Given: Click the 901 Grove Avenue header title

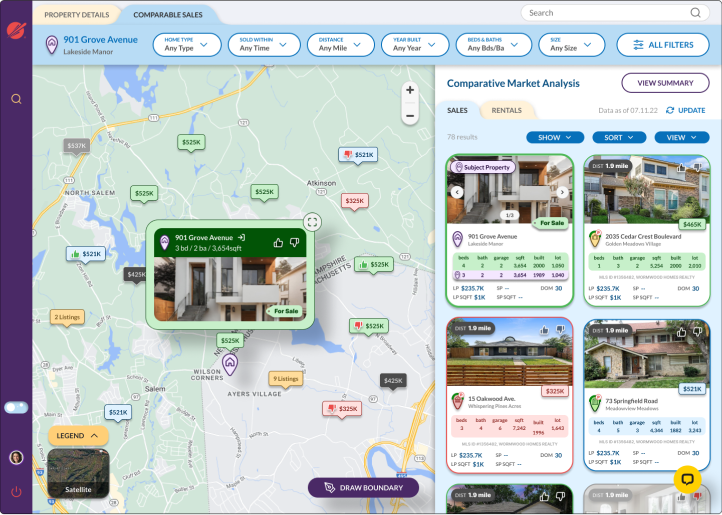Looking at the screenshot, I should tap(100, 40).
